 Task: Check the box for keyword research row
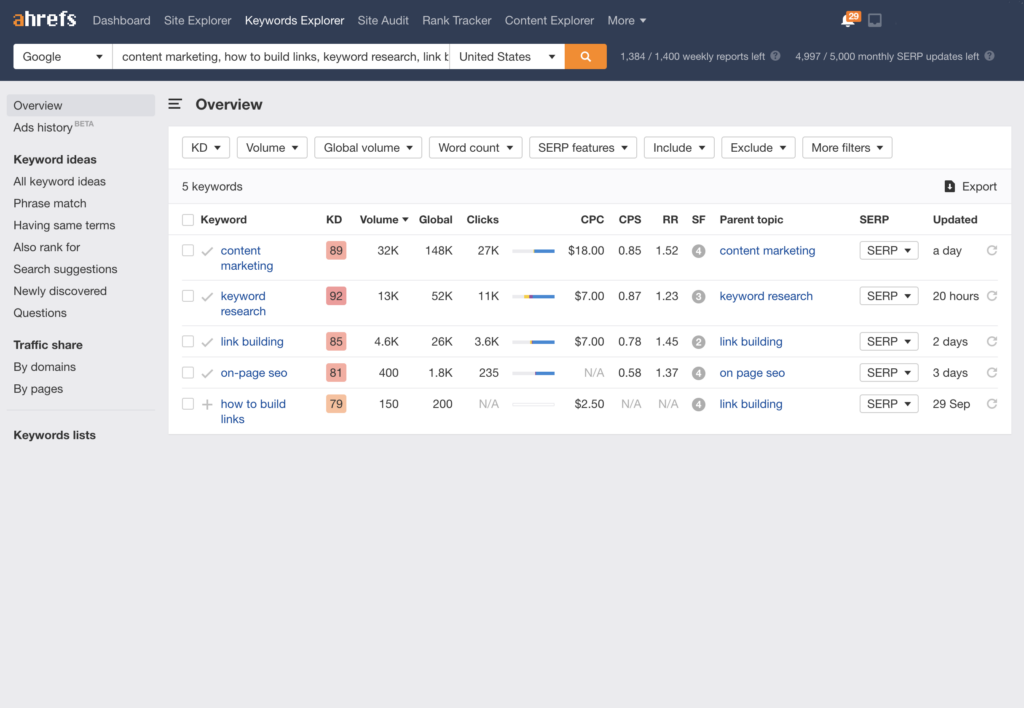[x=188, y=296]
